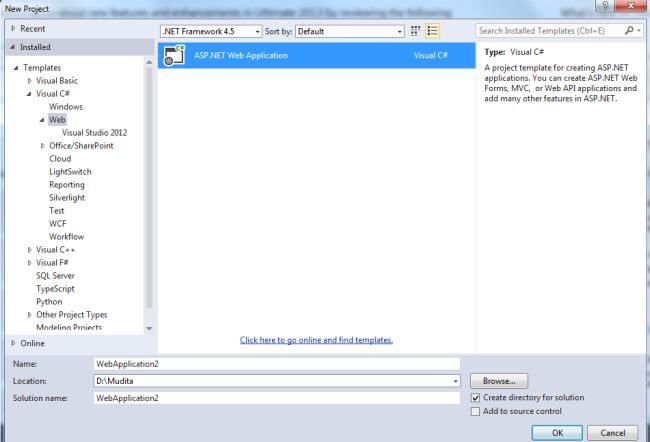Open the .NET Framework 4.5 dropdown
650x442 pixels.
pyautogui.click(x=211, y=32)
